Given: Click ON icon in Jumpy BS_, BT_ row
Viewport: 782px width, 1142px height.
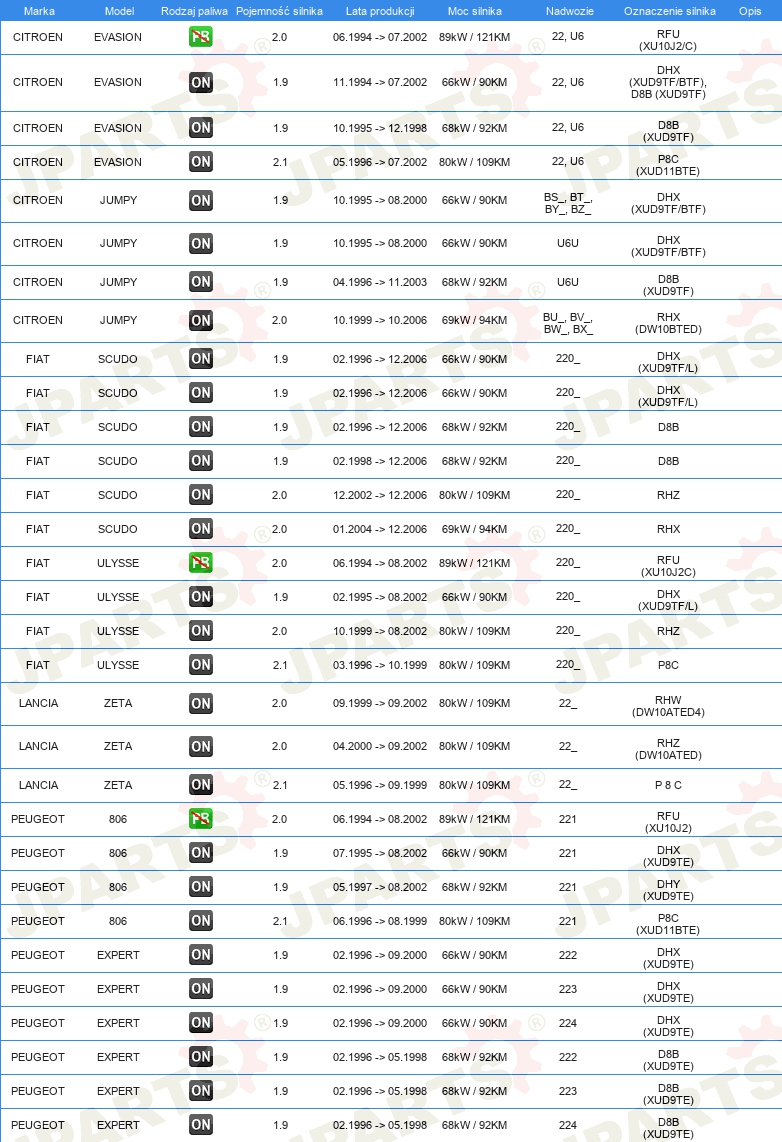Looking at the screenshot, I should (200, 200).
